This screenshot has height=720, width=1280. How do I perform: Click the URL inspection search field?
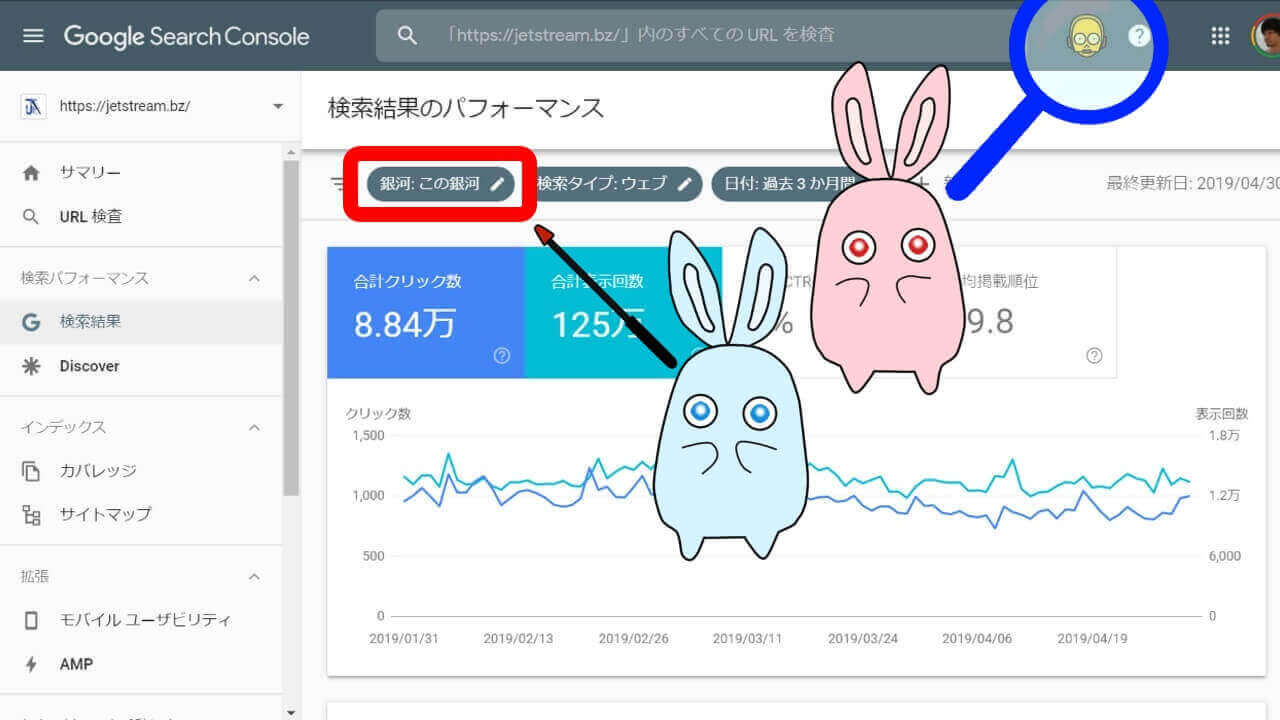(x=700, y=36)
